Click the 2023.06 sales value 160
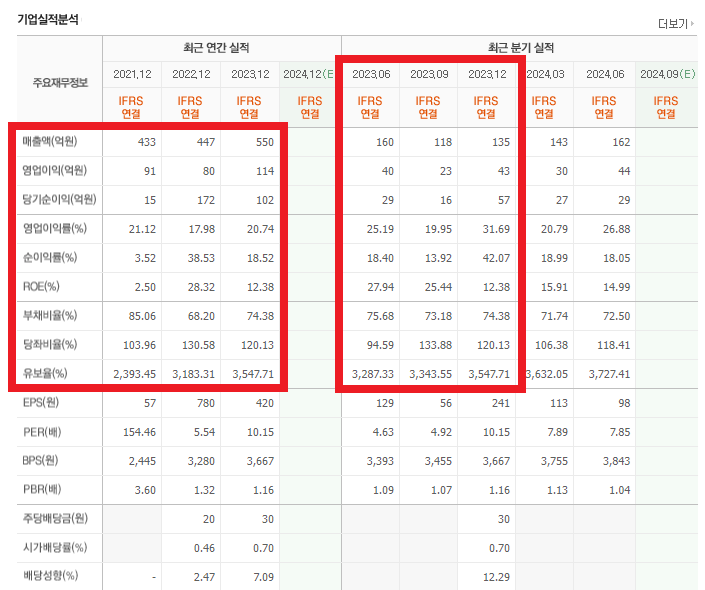This screenshot has width=705, height=590. 385,142
